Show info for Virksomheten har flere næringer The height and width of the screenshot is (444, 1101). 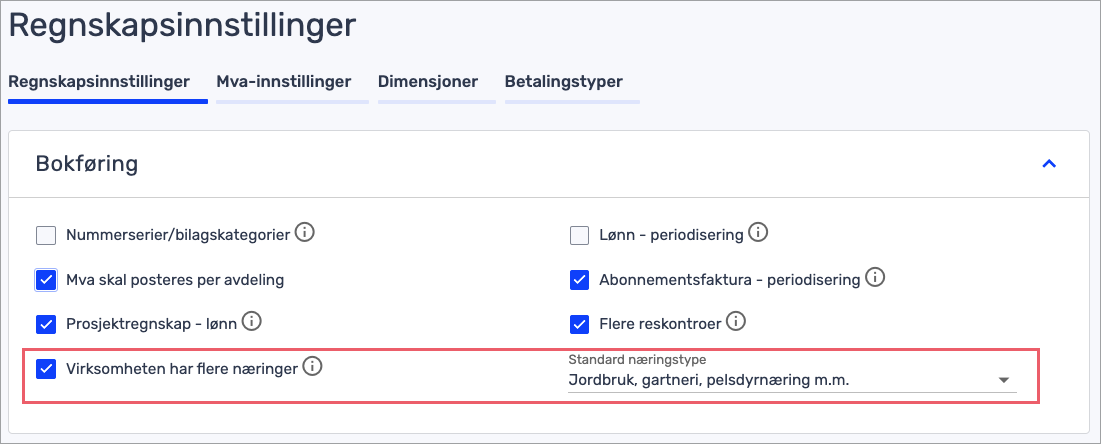(312, 367)
